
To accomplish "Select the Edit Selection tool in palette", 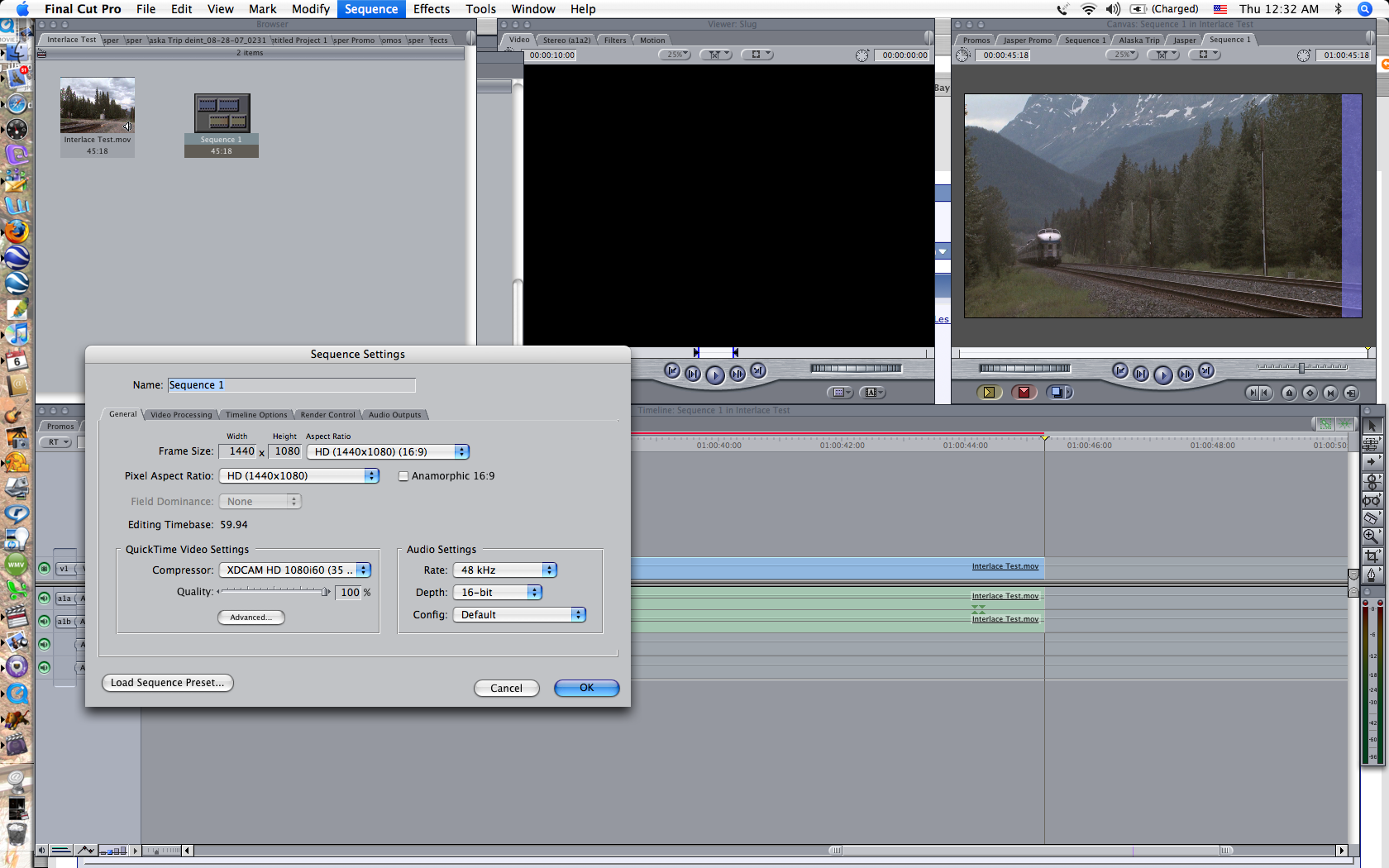I will (1372, 444).
